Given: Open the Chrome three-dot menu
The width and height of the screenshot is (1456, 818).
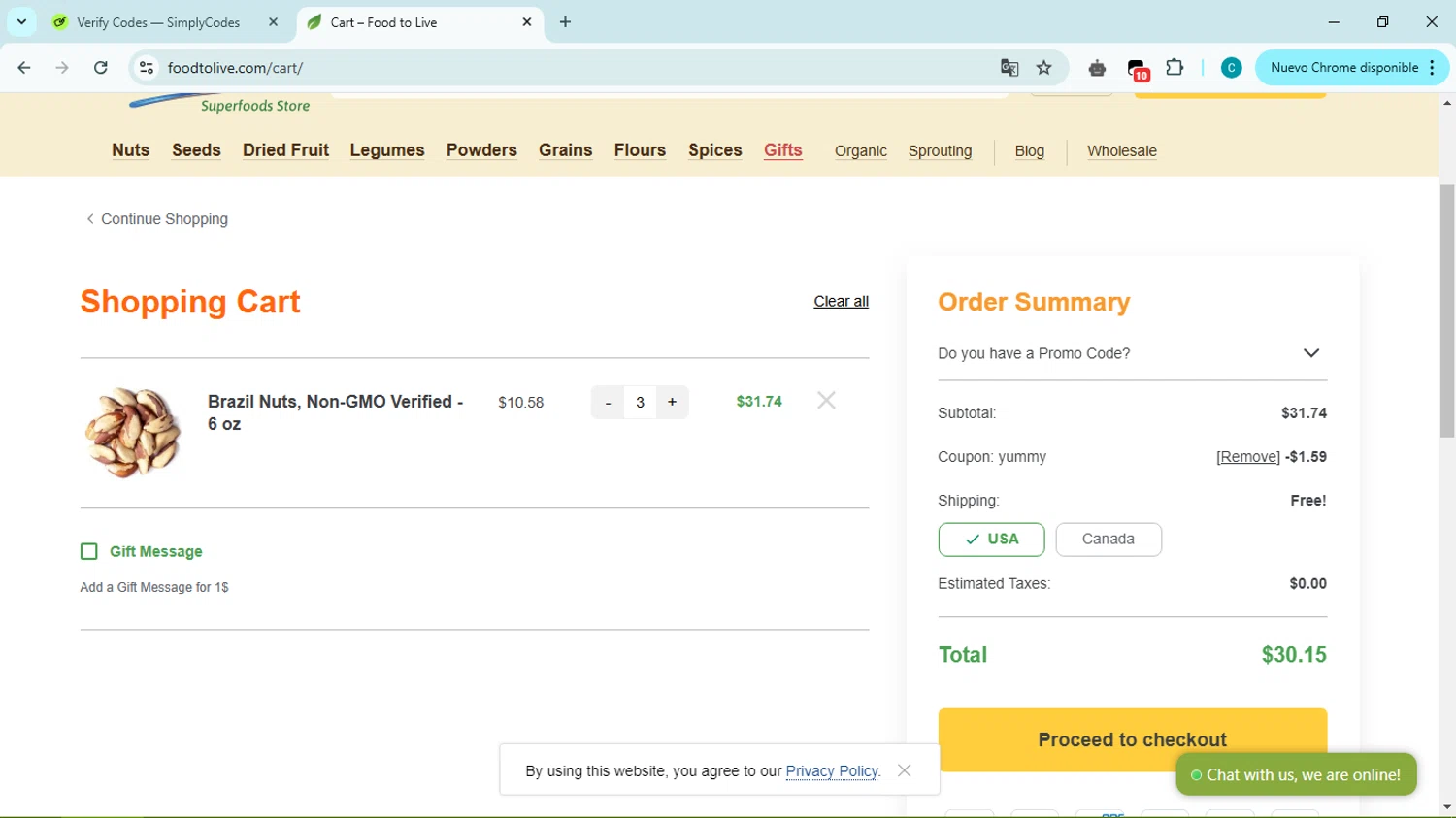Looking at the screenshot, I should pos(1433,68).
